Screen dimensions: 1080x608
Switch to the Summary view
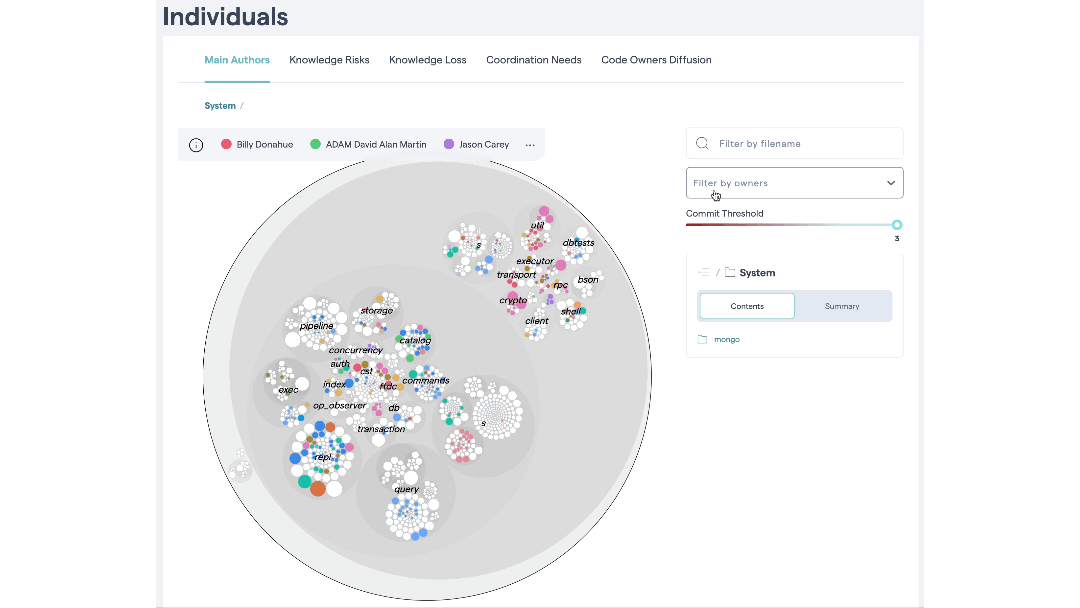843,306
